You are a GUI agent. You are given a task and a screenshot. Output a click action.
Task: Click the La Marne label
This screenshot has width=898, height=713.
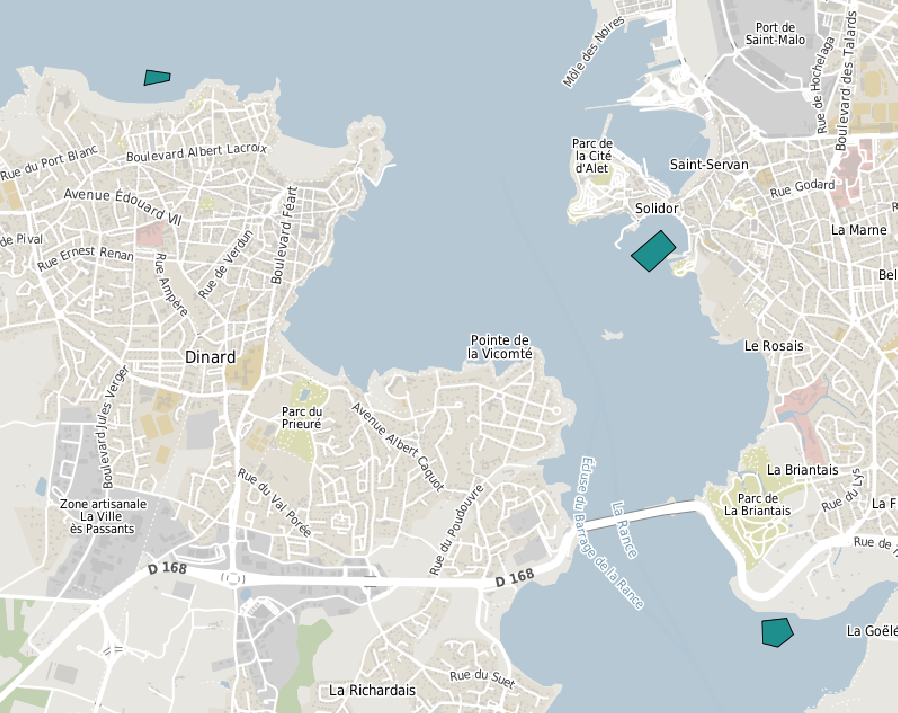[858, 230]
